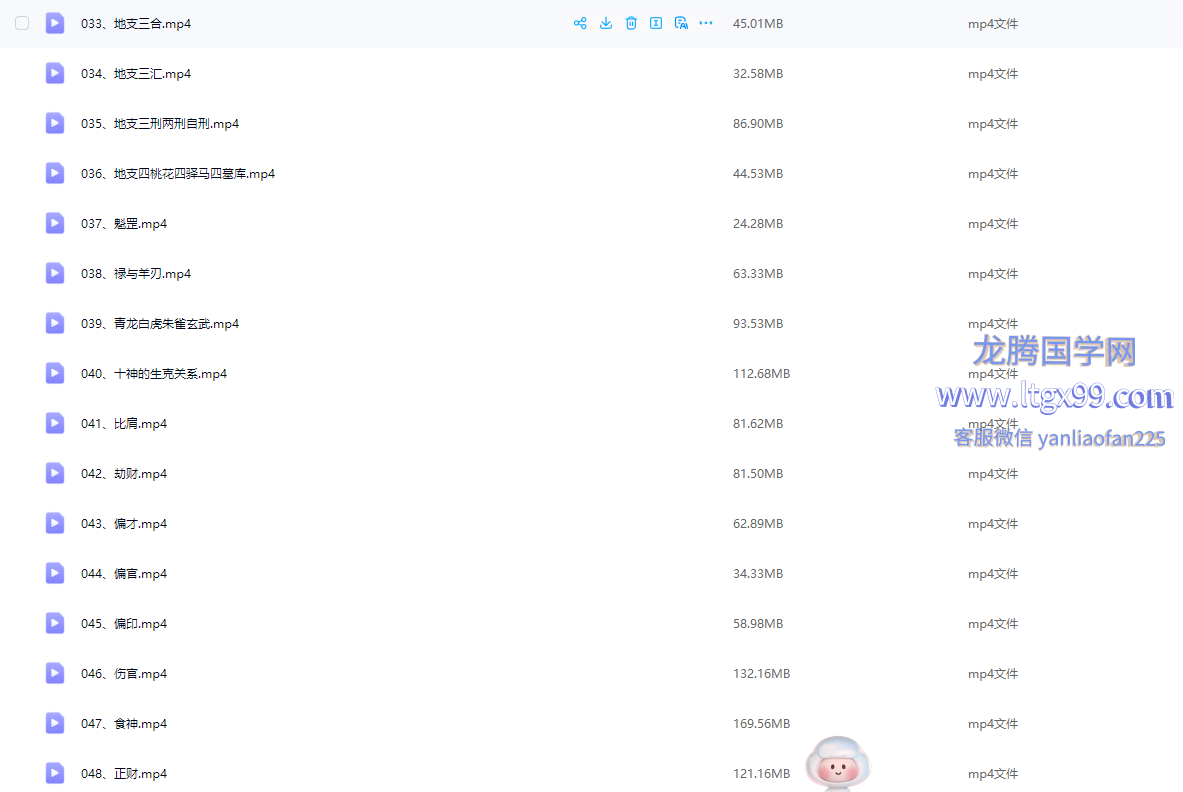1183x792 pixels.
Task: Open the file 043、偏才.mp4
Action: pyautogui.click(x=124, y=524)
